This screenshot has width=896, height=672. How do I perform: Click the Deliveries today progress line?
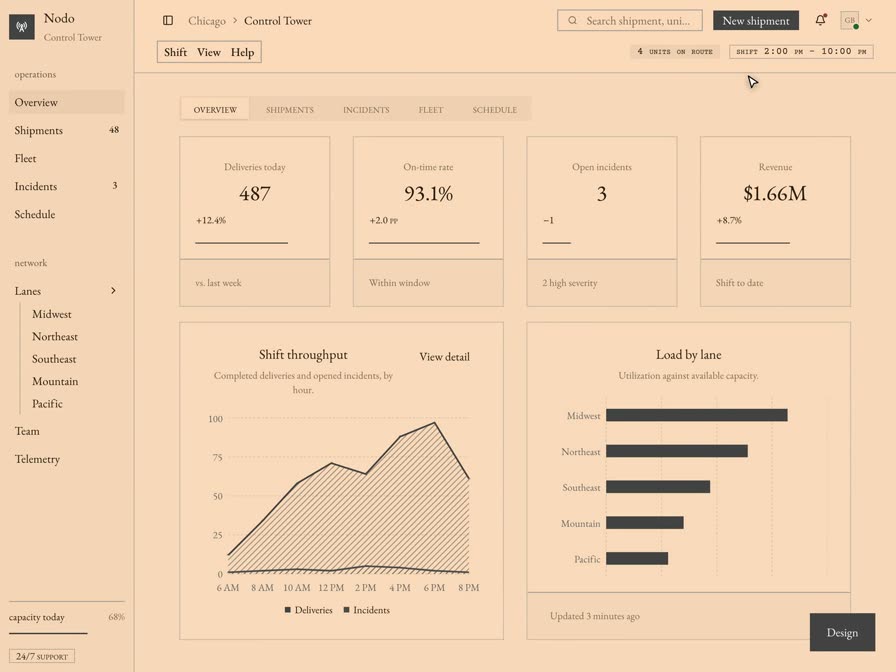click(241, 243)
